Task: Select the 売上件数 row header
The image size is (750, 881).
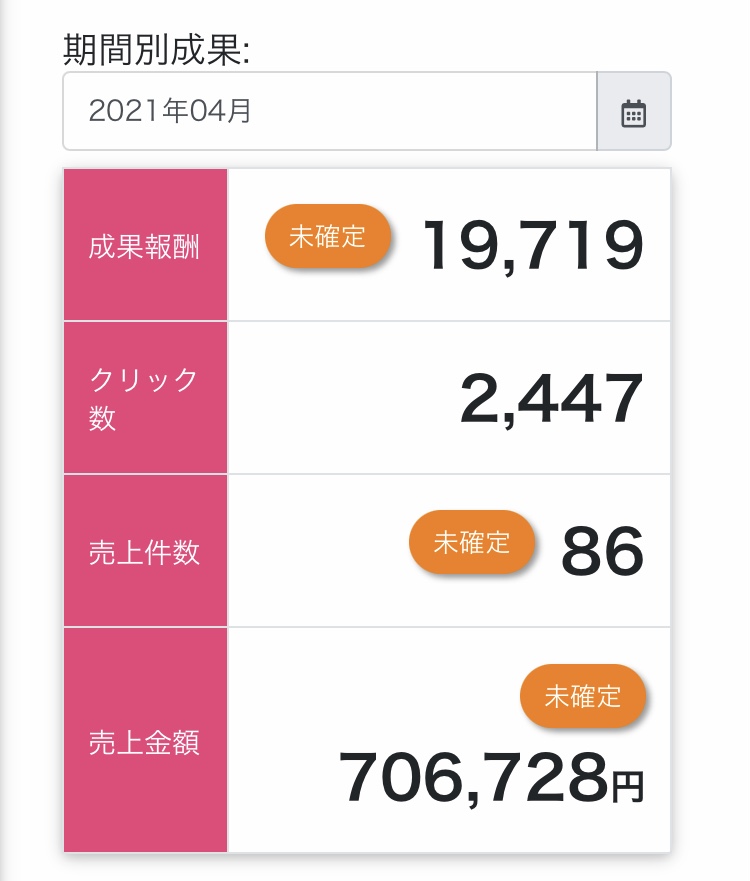Action: coord(146,551)
